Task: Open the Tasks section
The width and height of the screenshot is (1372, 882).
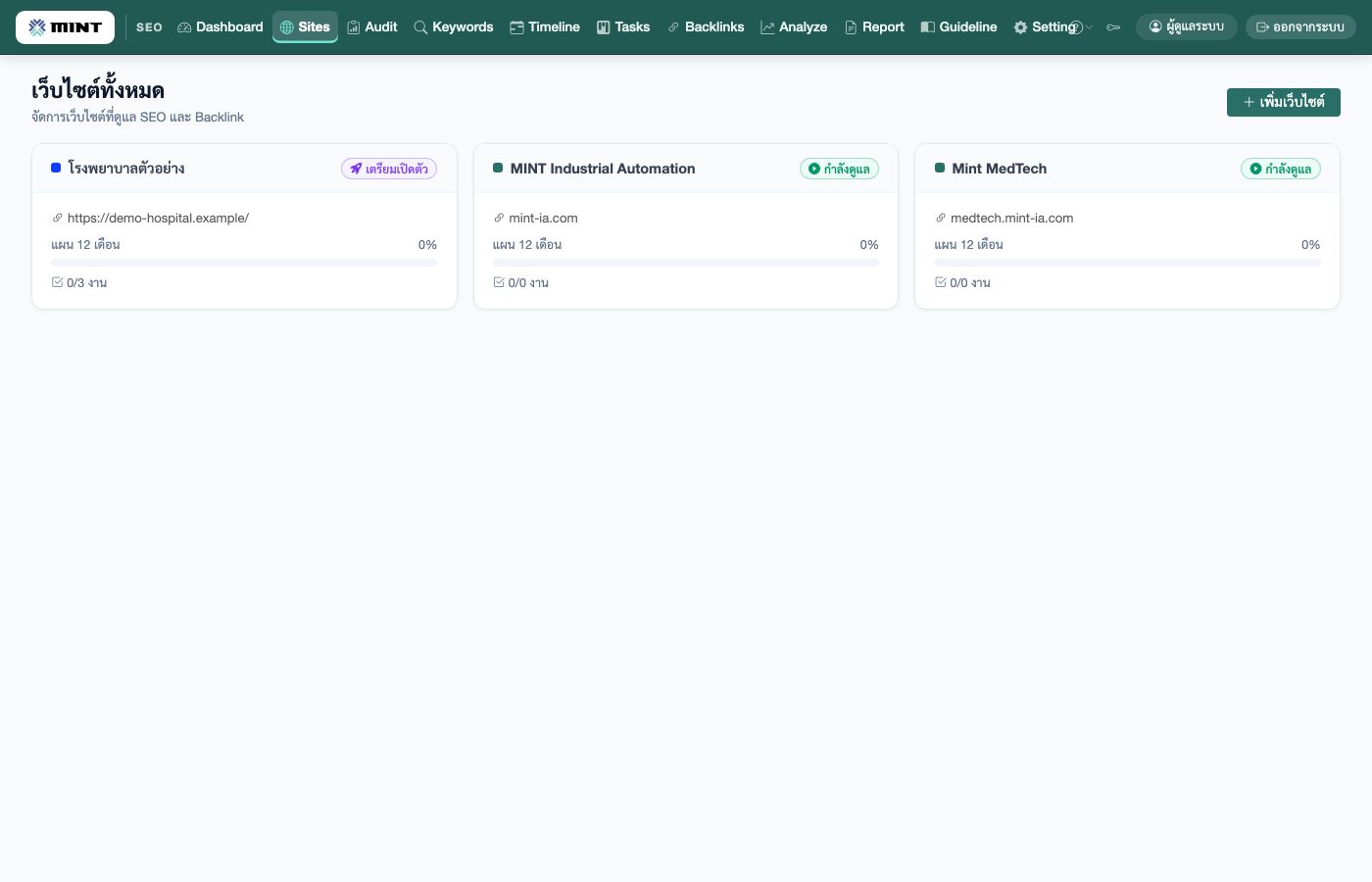Action: coord(623,27)
